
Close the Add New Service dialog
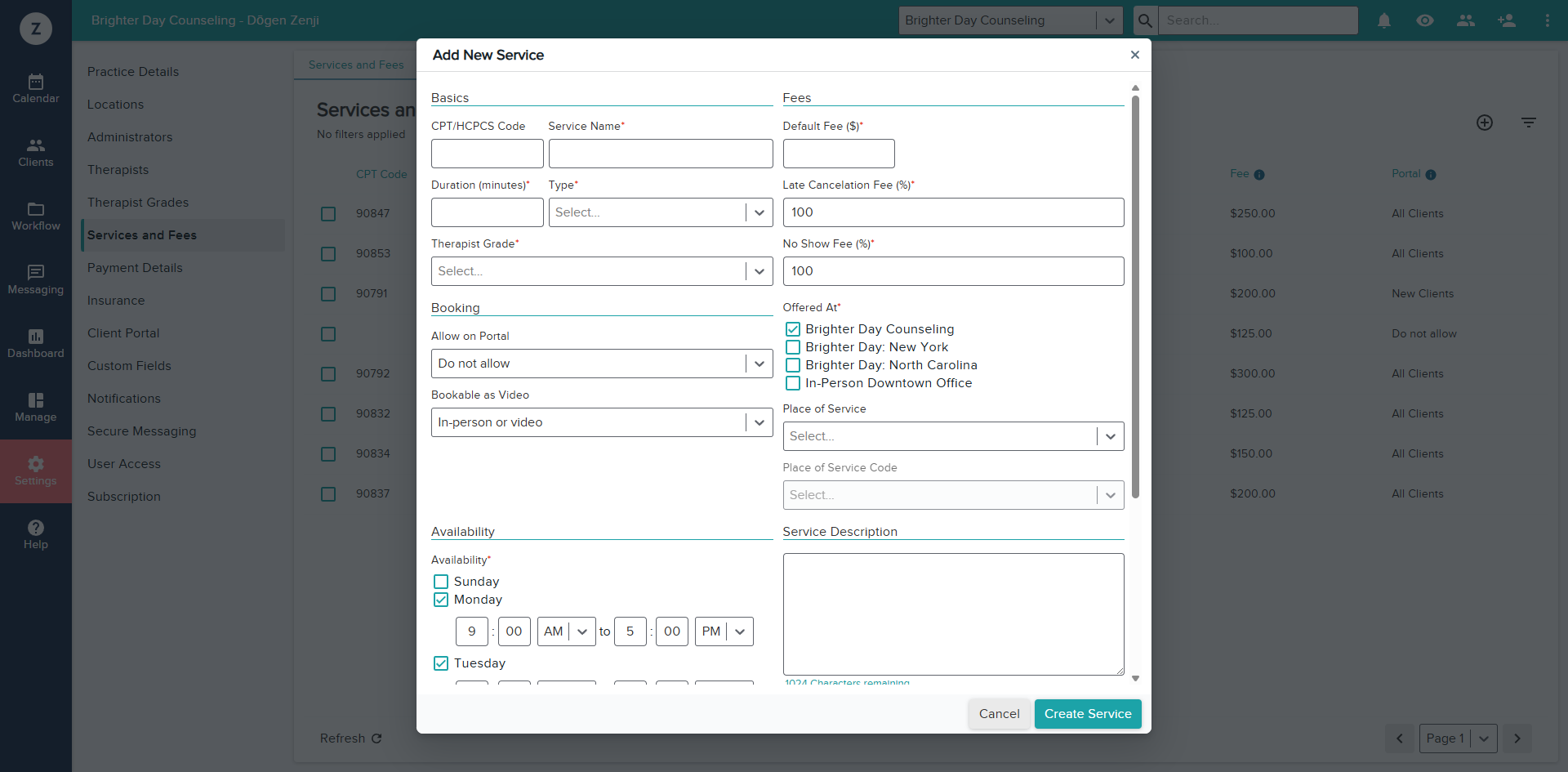pos(1135,55)
